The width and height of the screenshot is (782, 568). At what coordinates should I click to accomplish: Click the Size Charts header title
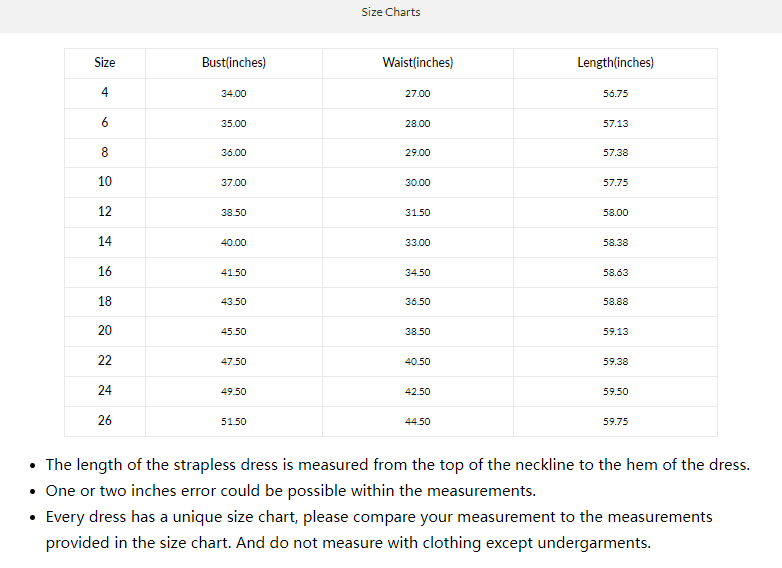391,12
